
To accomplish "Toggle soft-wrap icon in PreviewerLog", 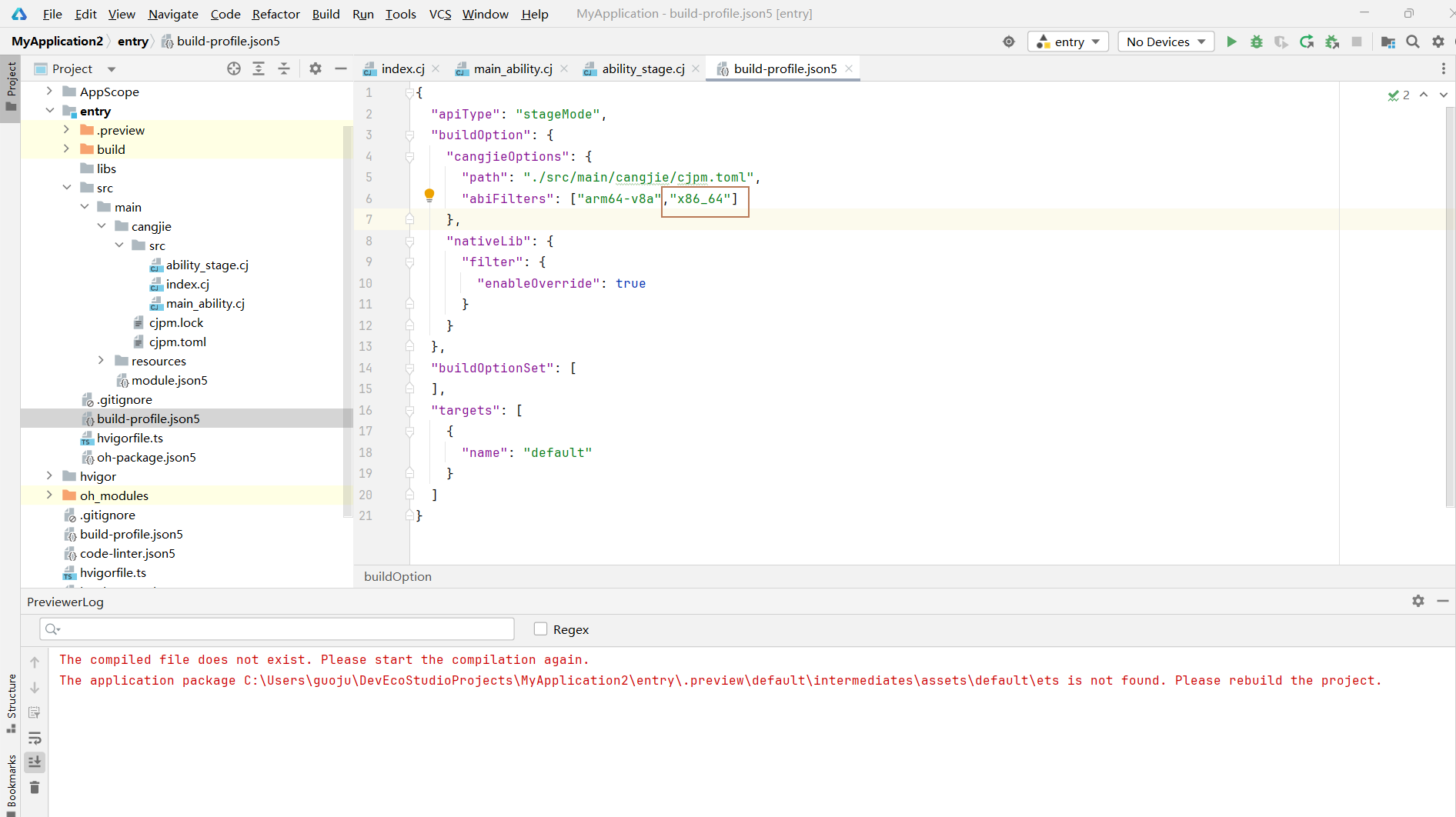I will (35, 738).
